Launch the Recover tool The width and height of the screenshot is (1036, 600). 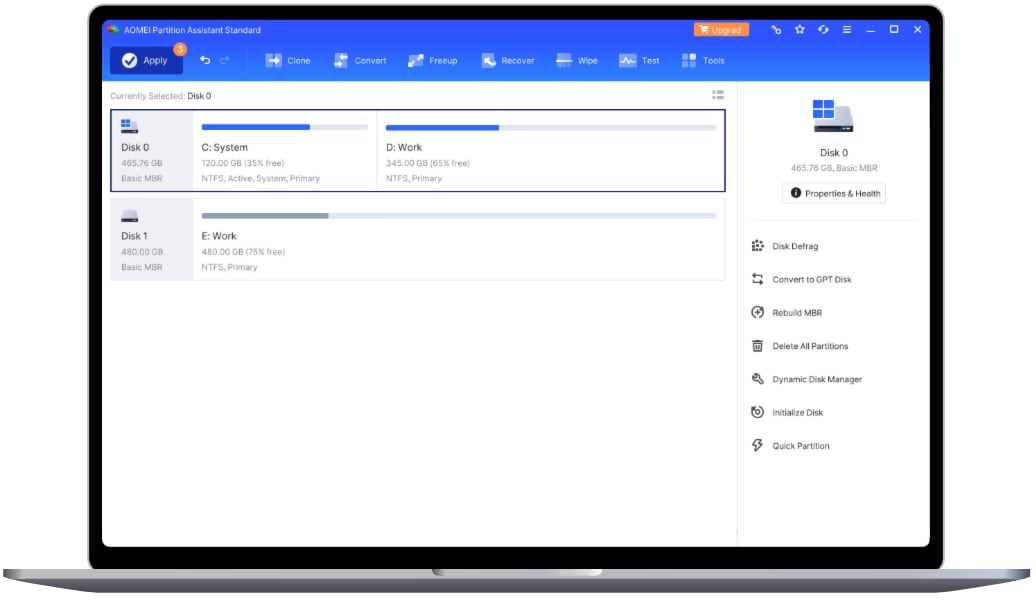510,60
